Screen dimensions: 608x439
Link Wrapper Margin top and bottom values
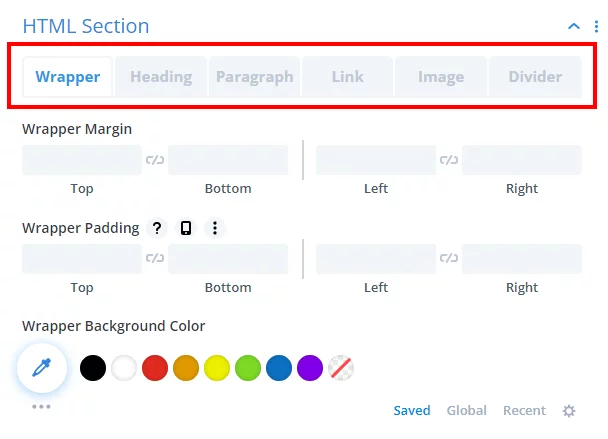point(155,160)
